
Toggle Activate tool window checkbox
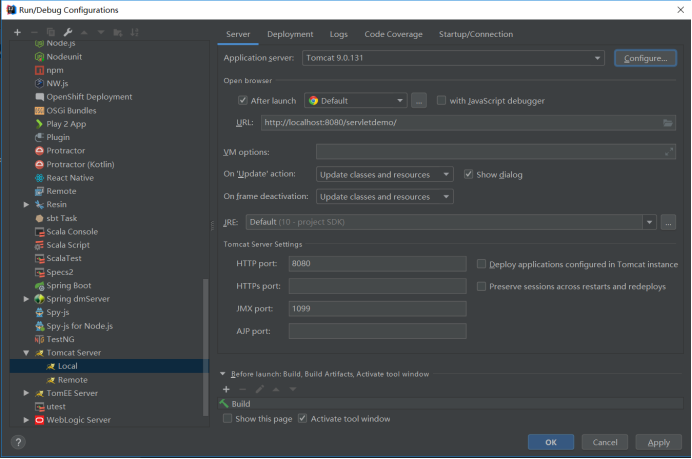(x=302, y=418)
